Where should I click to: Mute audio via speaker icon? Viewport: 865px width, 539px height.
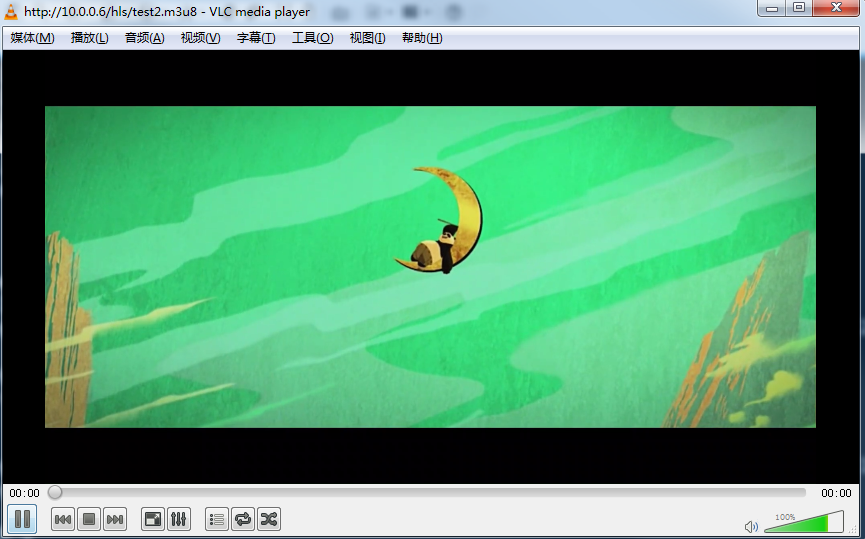(751, 527)
